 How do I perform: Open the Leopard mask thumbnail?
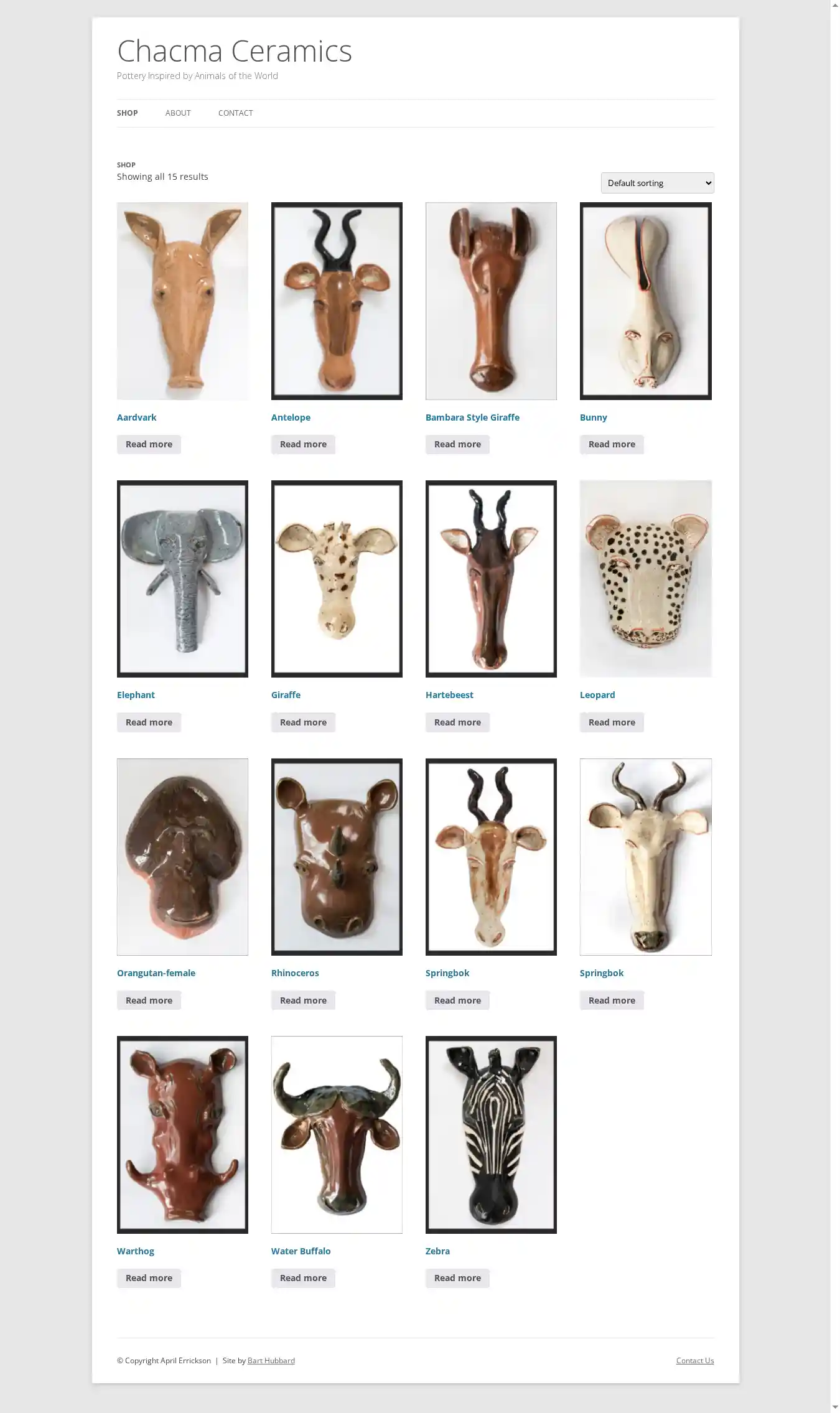pos(645,579)
